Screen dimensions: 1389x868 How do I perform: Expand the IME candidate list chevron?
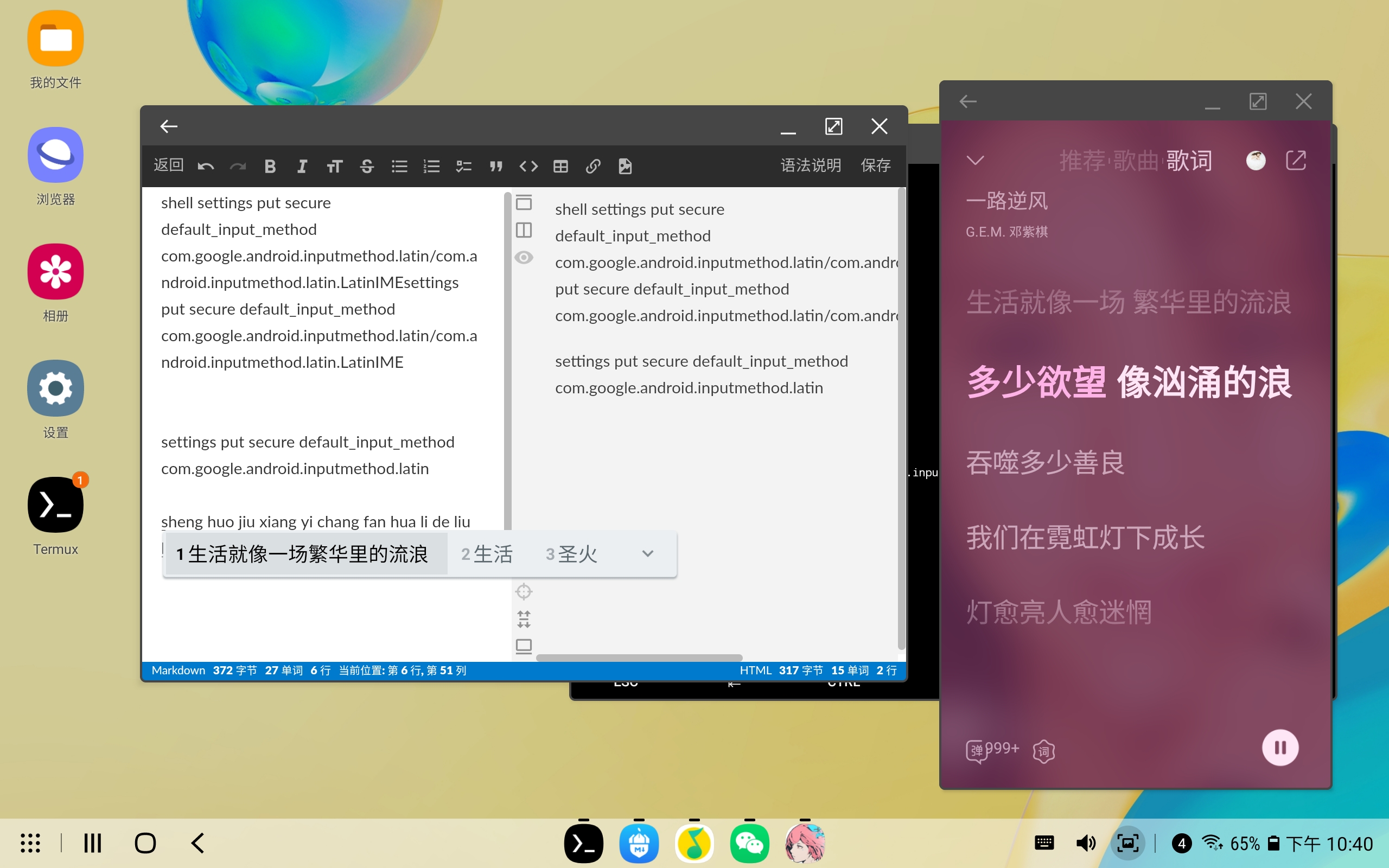pos(647,553)
